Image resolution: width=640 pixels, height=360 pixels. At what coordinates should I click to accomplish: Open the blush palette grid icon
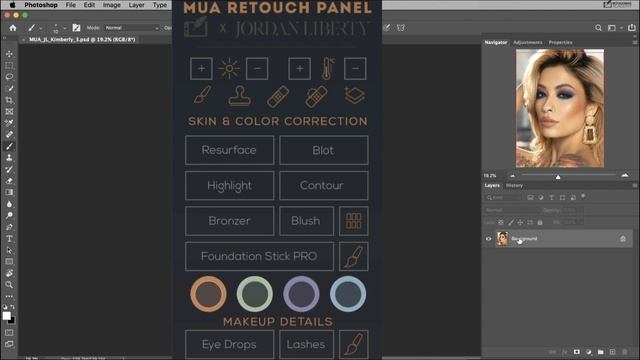[x=353, y=221]
